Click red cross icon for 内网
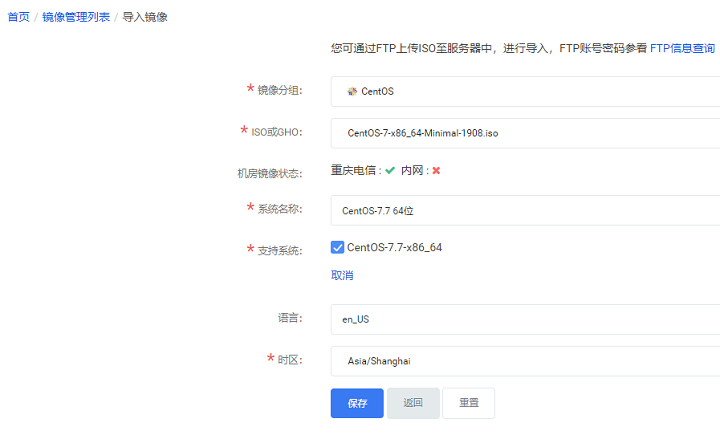The width and height of the screenshot is (720, 435). (x=436, y=171)
